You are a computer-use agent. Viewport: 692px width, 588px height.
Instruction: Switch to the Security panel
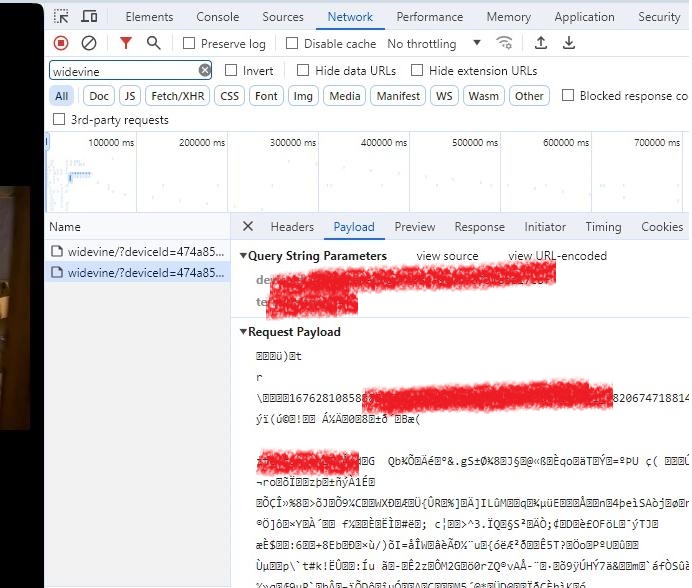(659, 17)
